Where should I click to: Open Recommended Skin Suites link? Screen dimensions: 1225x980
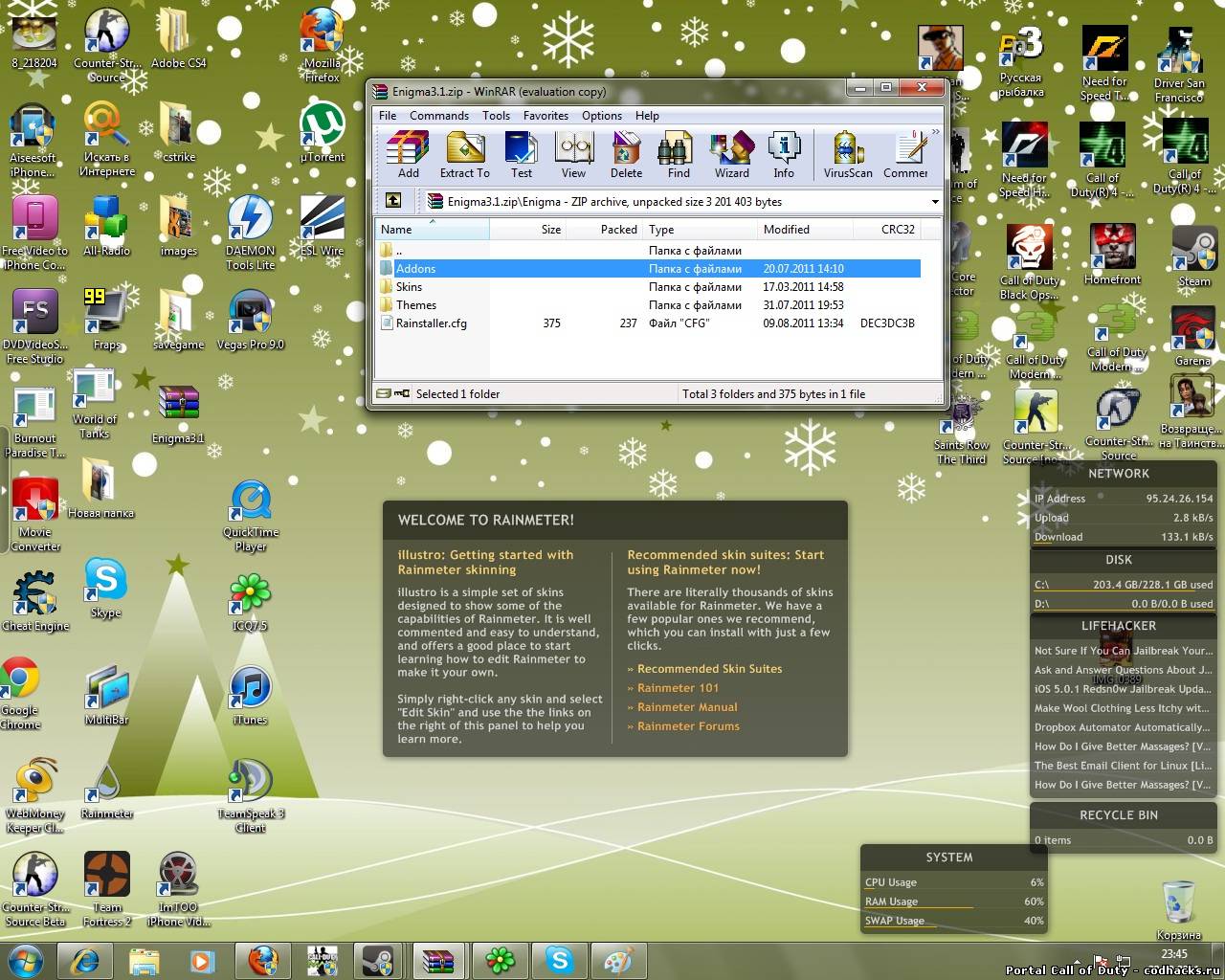click(x=709, y=669)
